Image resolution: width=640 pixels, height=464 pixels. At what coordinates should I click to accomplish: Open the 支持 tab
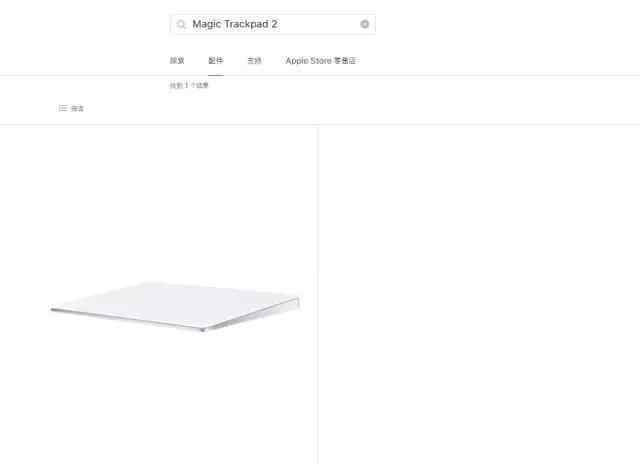click(x=254, y=61)
